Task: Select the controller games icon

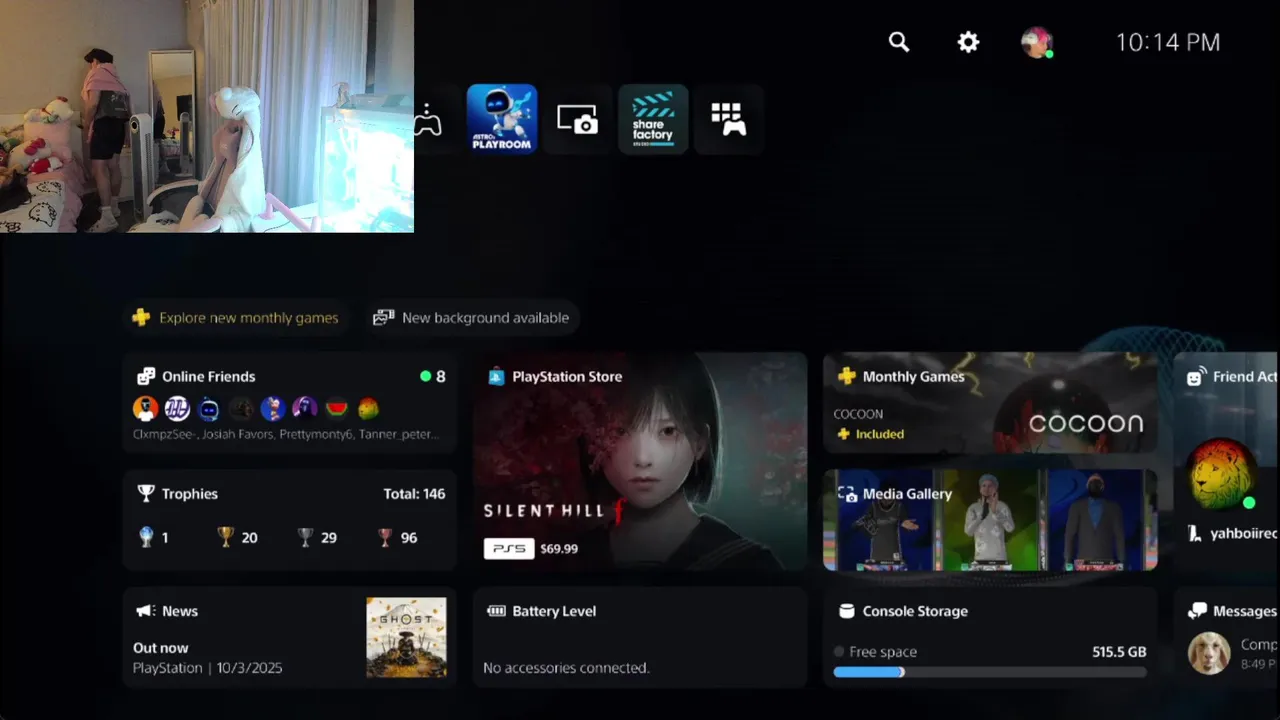Action: (x=427, y=119)
